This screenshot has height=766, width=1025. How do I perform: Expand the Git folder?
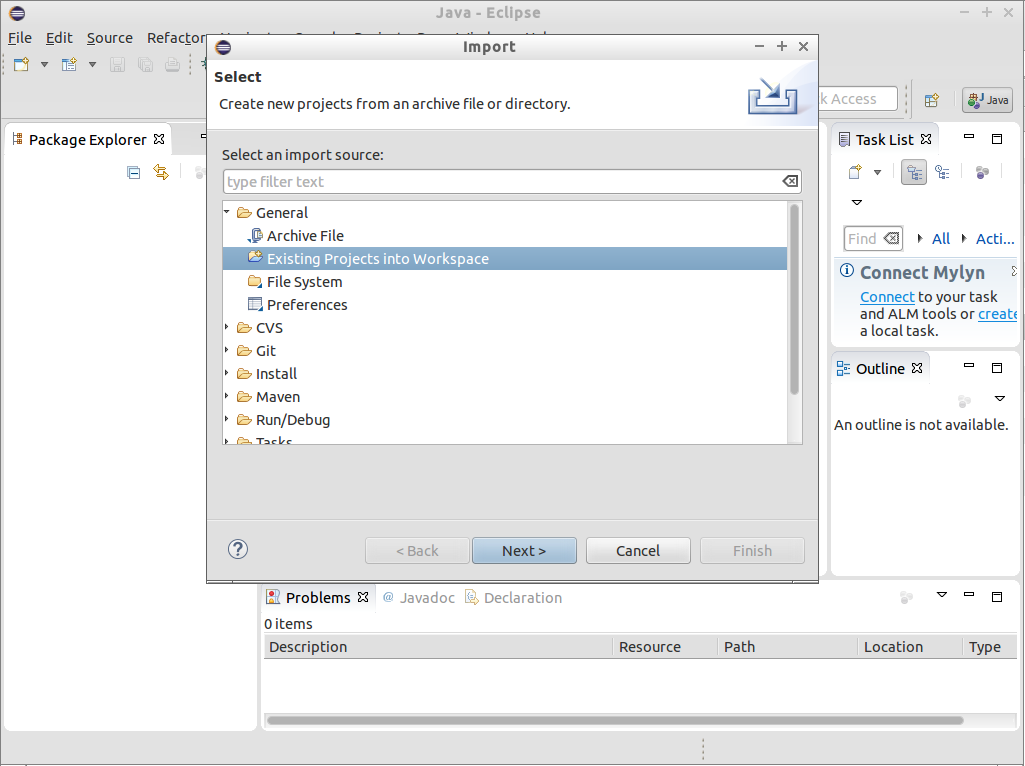(x=227, y=350)
